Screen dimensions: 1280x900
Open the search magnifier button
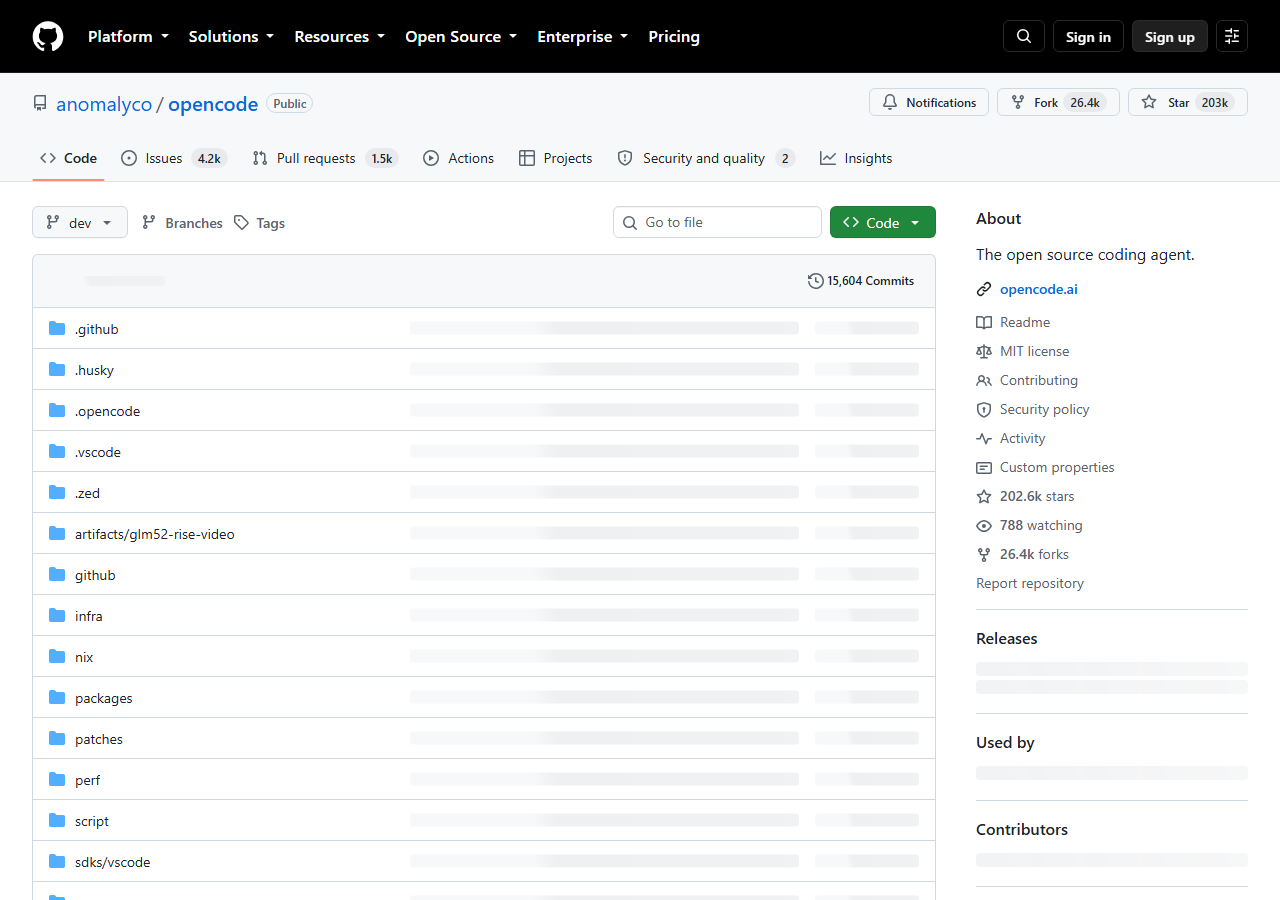coord(1024,36)
